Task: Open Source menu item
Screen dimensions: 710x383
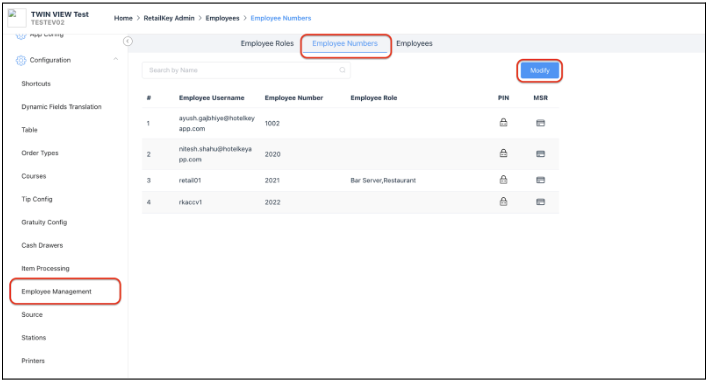Action: tap(32, 315)
